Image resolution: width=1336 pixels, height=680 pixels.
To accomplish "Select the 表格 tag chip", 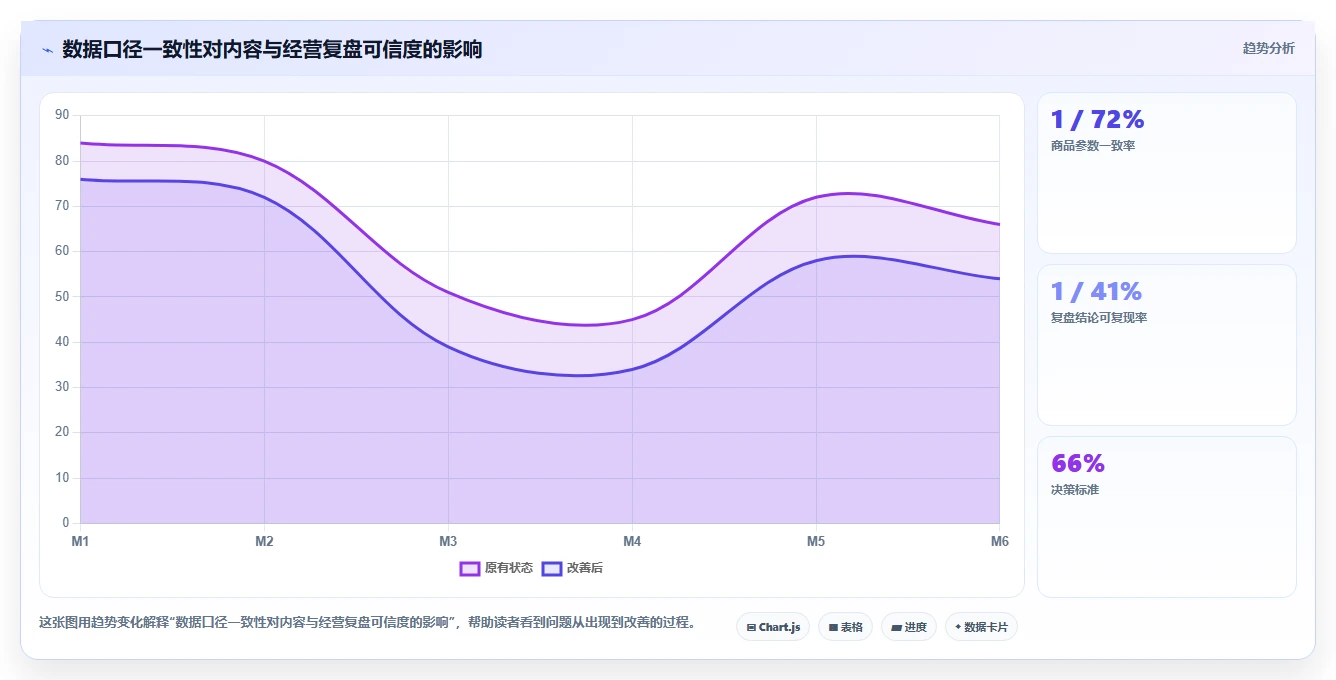I will pos(845,627).
